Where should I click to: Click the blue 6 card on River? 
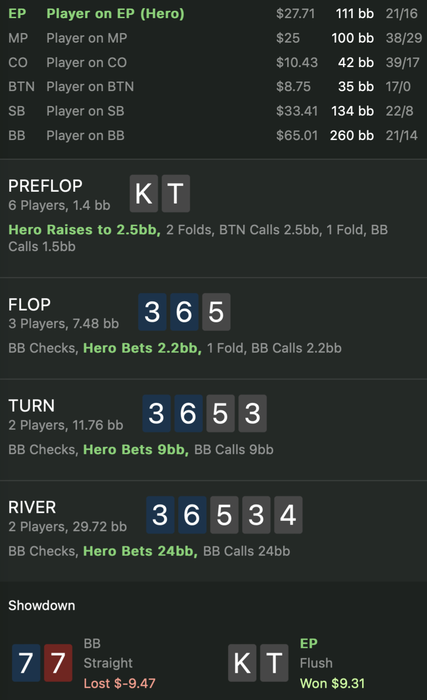[x=192, y=515]
